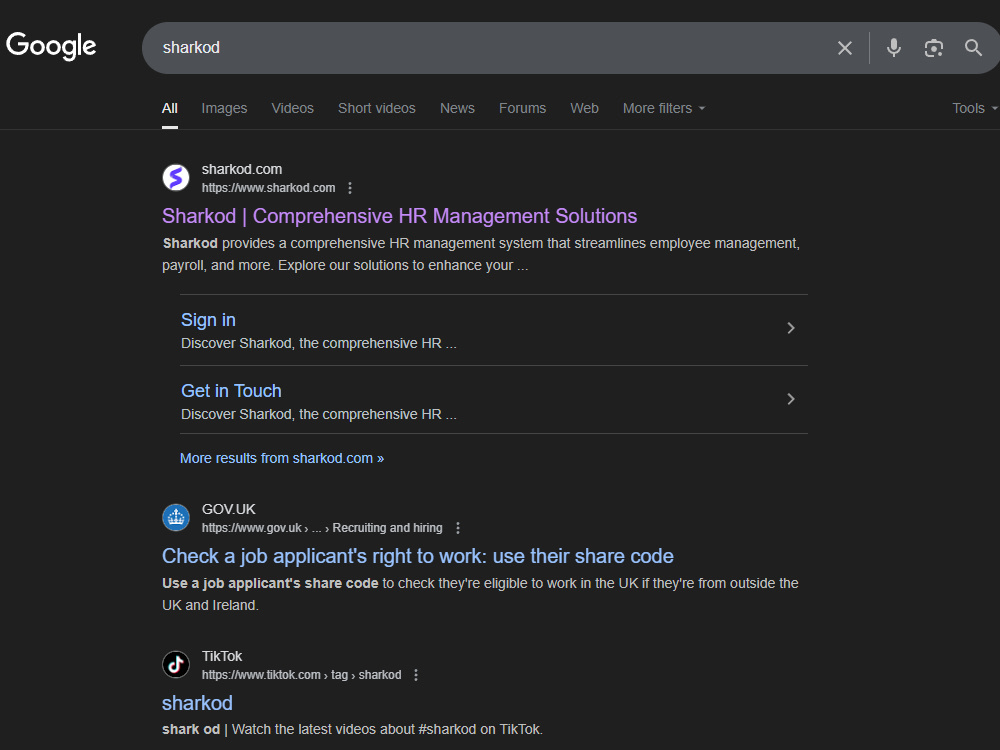The width and height of the screenshot is (1000, 750).
Task: Open Sharkod Comprehensive HR Management Solutions link
Action: 399,216
